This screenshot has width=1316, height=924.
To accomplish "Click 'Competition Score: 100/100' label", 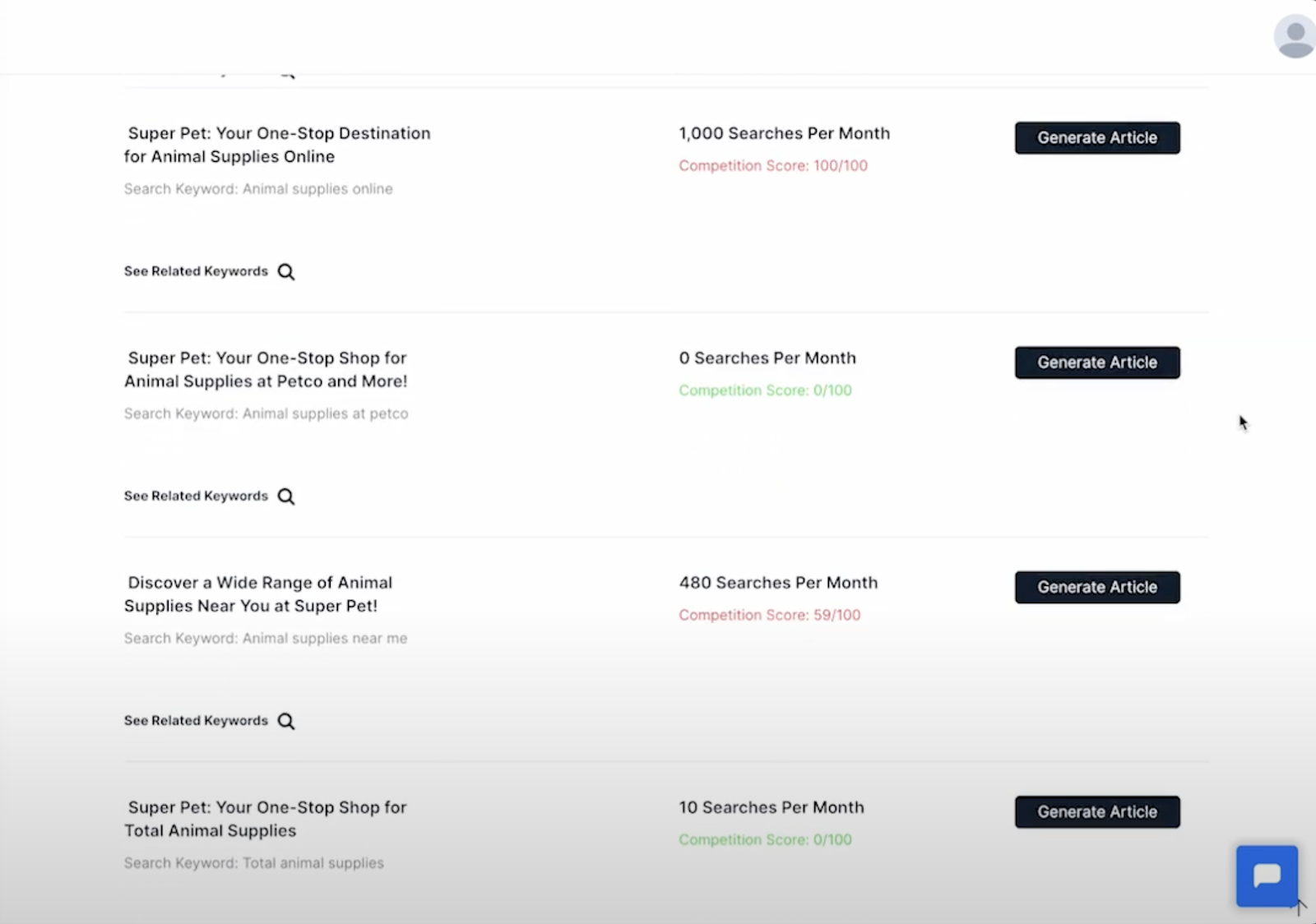I will 773,165.
